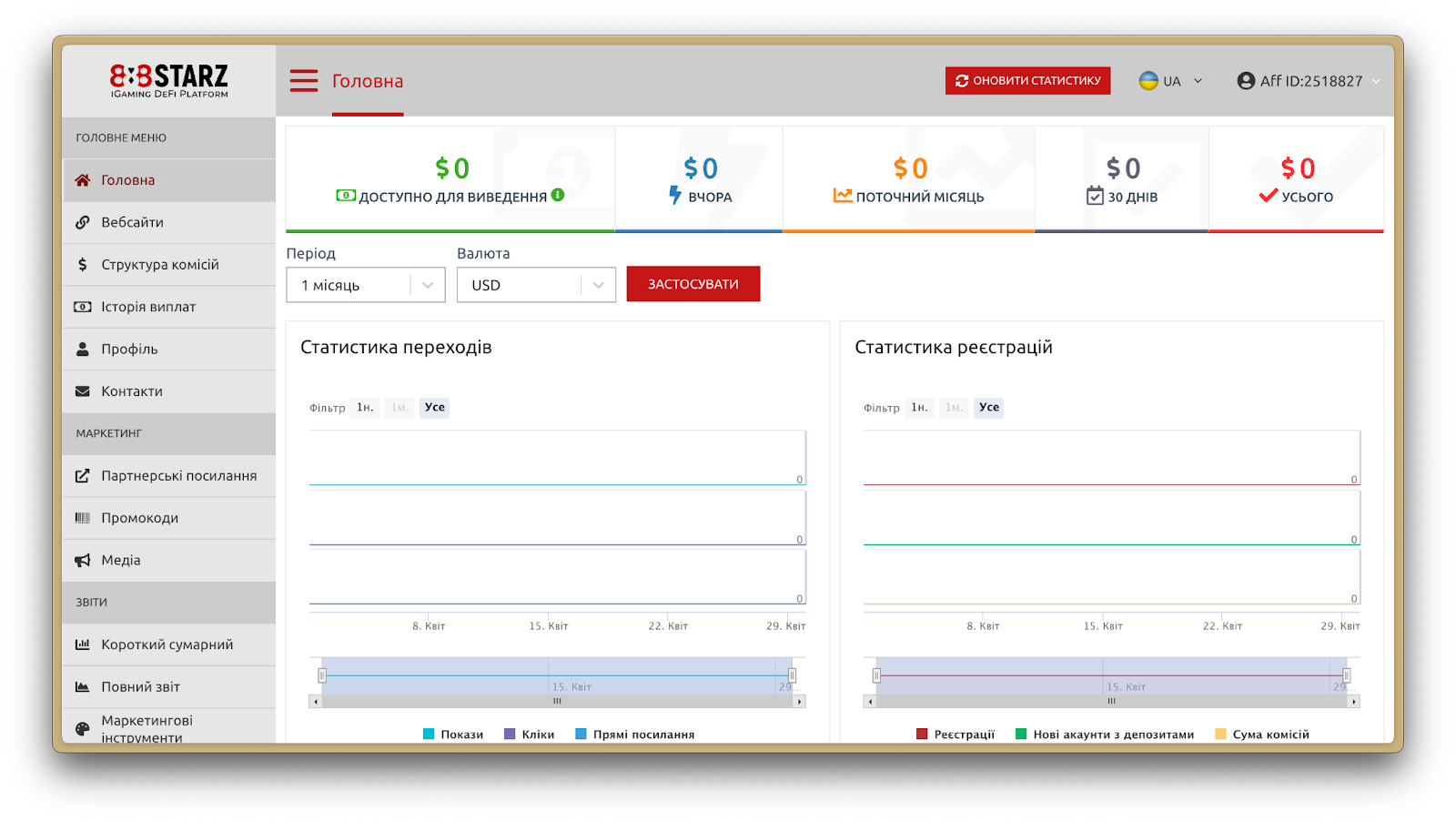Toggle the Кліки series in legend
1456x822 pixels.
tap(530, 734)
